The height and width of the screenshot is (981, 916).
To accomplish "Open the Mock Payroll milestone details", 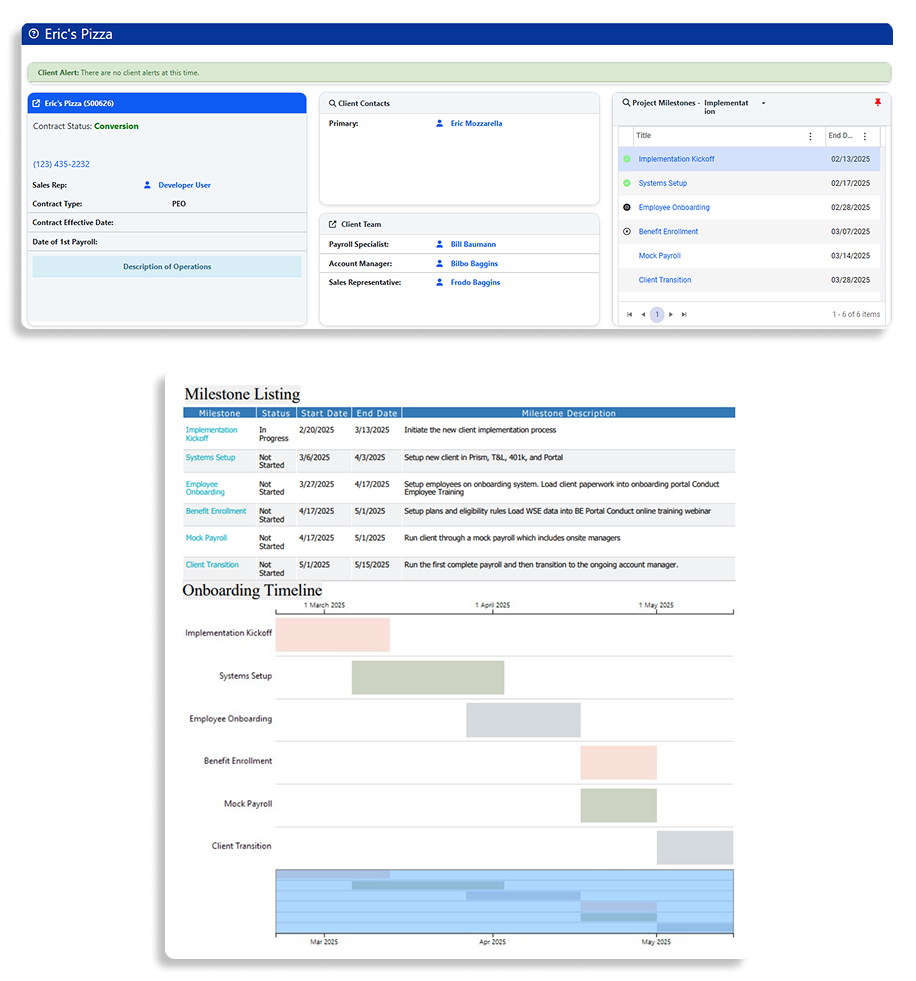I will pyautogui.click(x=660, y=255).
